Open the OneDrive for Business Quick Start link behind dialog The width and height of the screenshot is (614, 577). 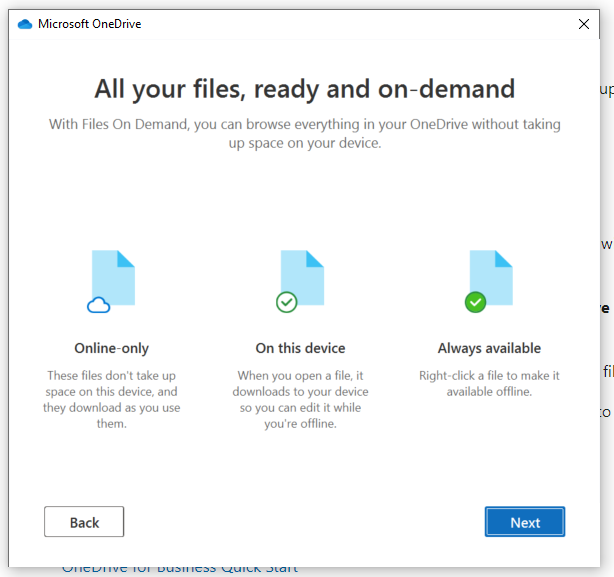tap(180, 568)
